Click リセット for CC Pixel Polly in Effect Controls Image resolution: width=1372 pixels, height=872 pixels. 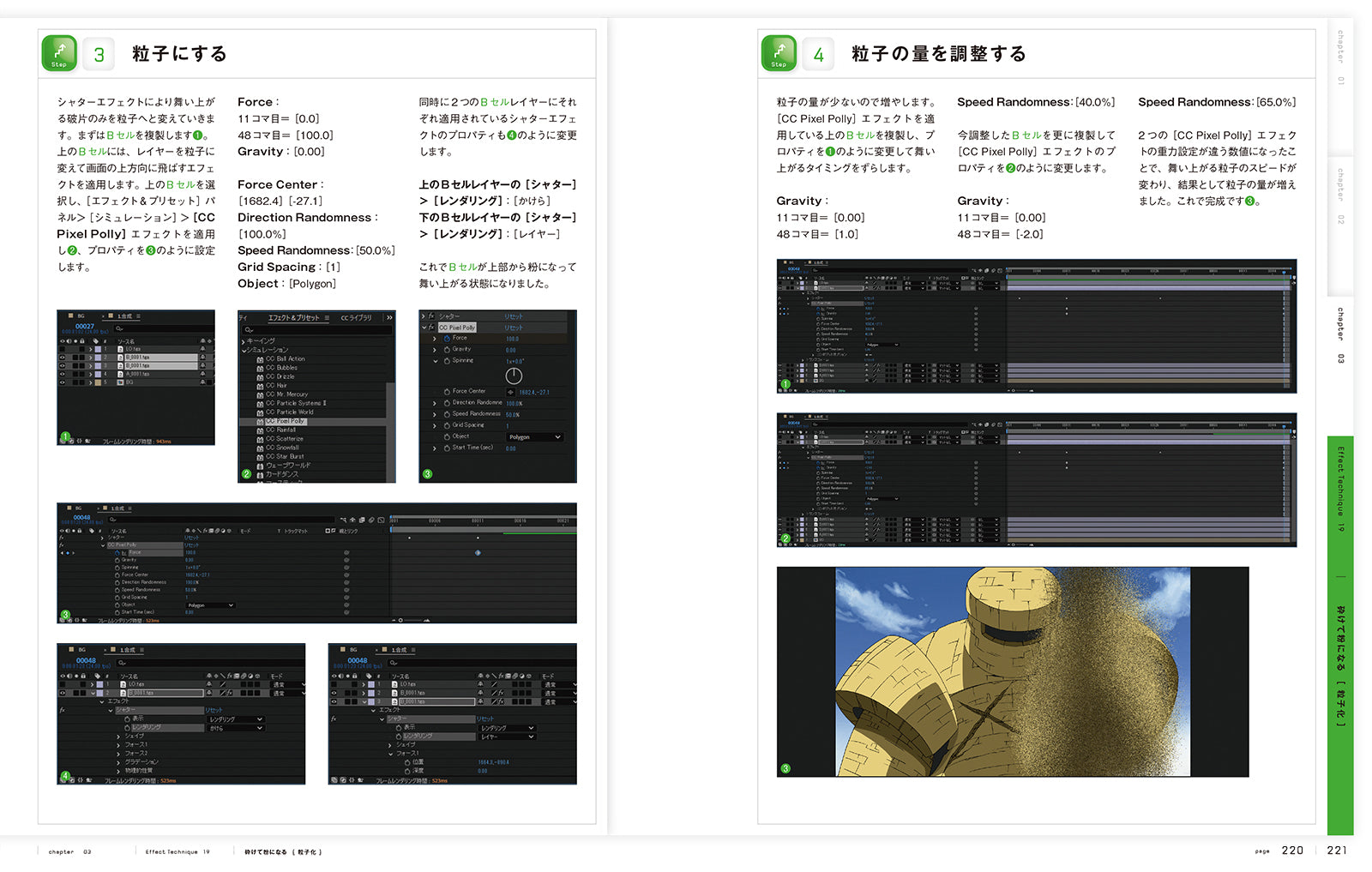[514, 328]
